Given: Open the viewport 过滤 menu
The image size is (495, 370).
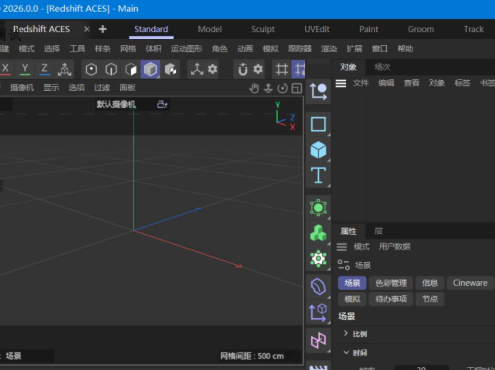Looking at the screenshot, I should tap(102, 88).
